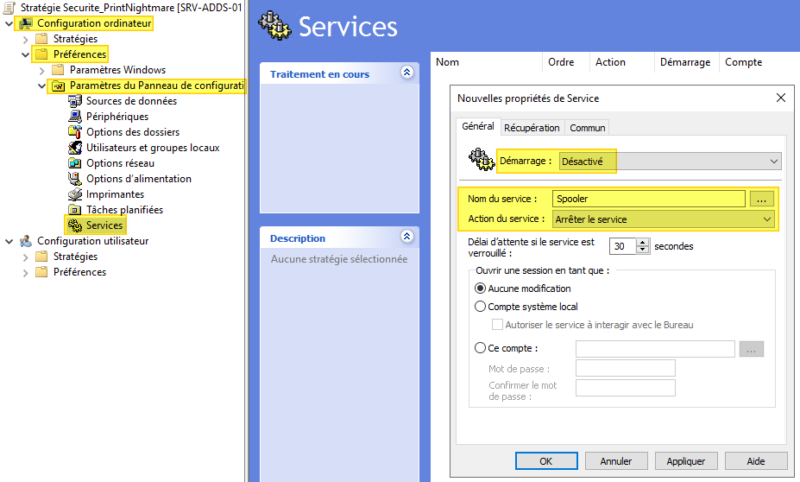Tick Autoriser le service à interagir avec le Bureau

pos(497,324)
